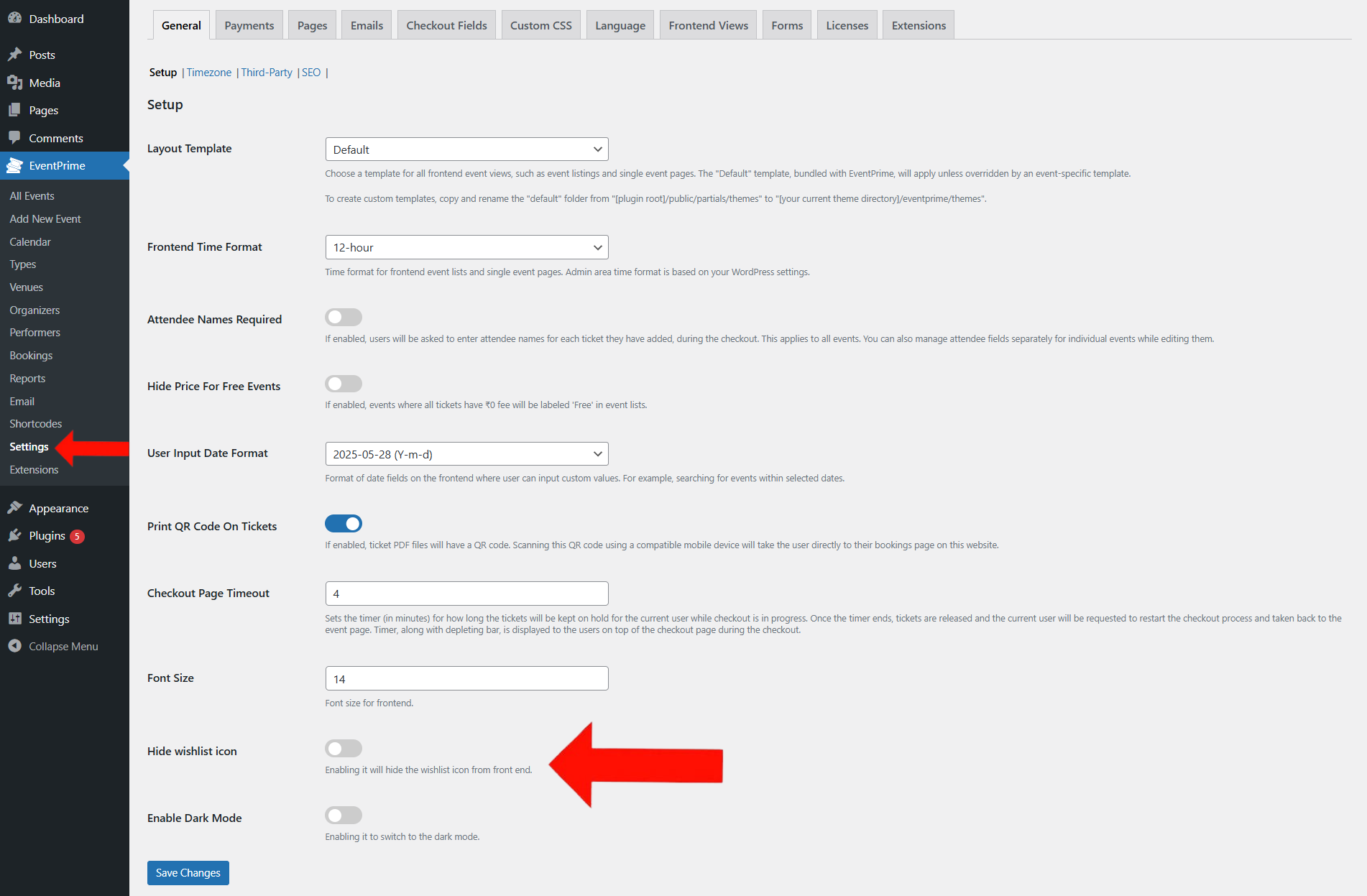Click the Users person icon

click(x=14, y=563)
